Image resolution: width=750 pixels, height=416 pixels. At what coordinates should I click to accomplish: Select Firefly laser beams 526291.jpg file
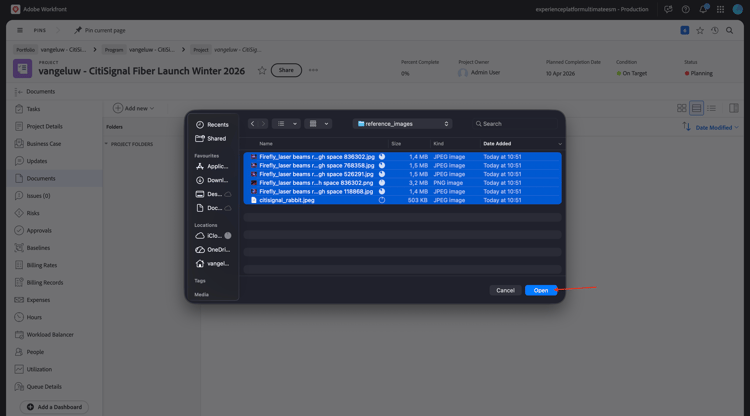coord(402,174)
